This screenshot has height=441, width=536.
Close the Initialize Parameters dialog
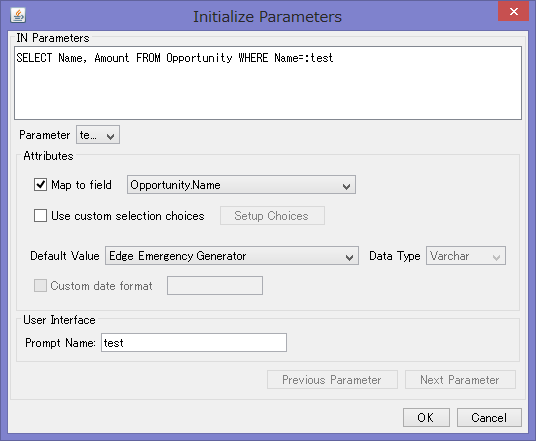513,12
